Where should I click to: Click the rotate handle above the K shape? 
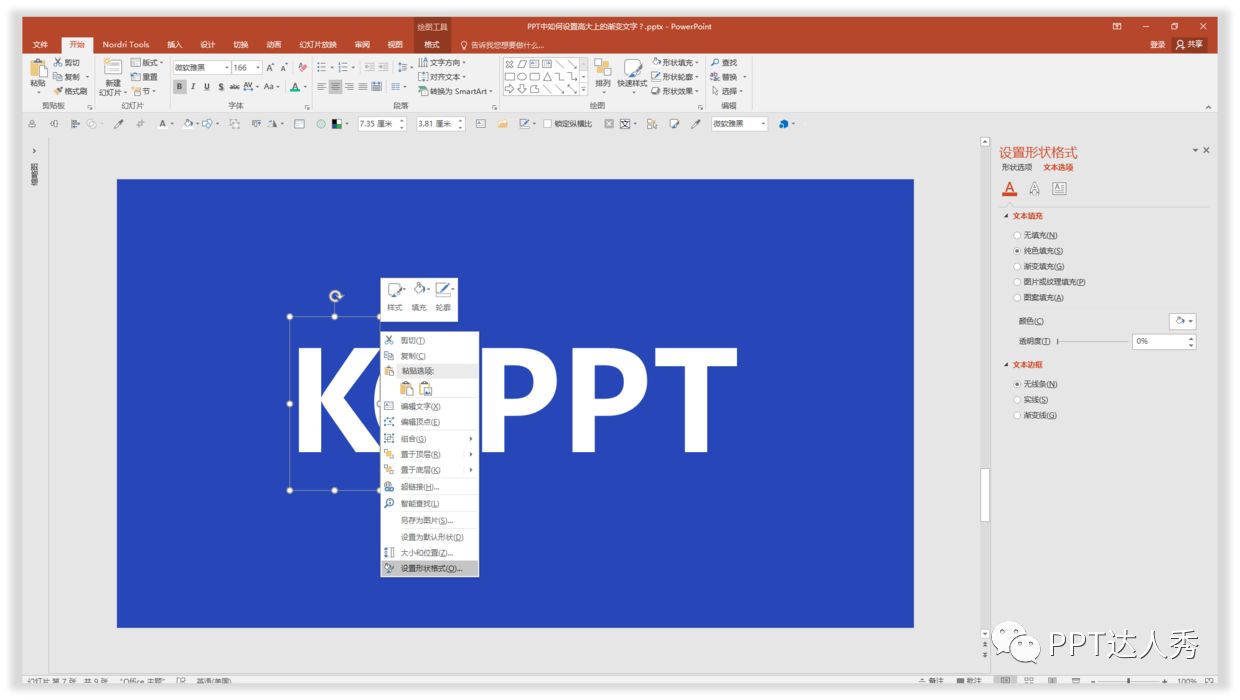point(335,296)
